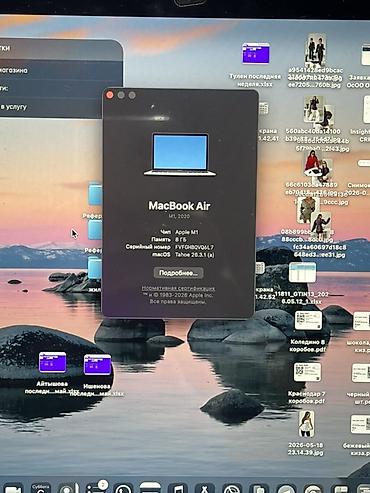Select the Тулен последняя неделя.xlsx file icon
370x493 pixels.
pos(255,53)
